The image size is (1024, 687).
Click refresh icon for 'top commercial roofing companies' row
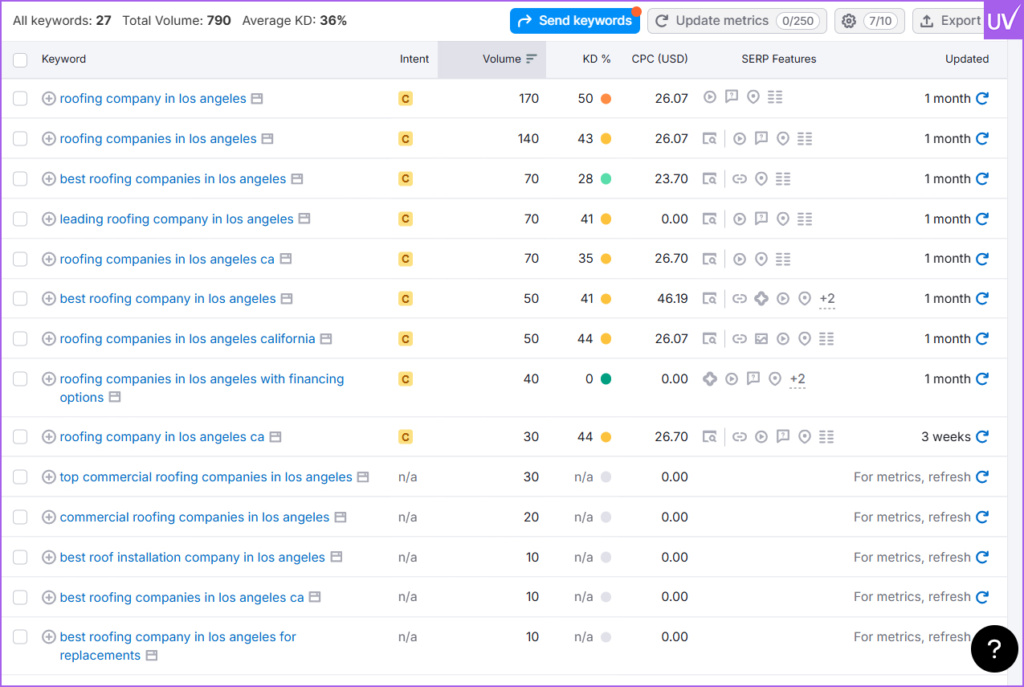982,477
